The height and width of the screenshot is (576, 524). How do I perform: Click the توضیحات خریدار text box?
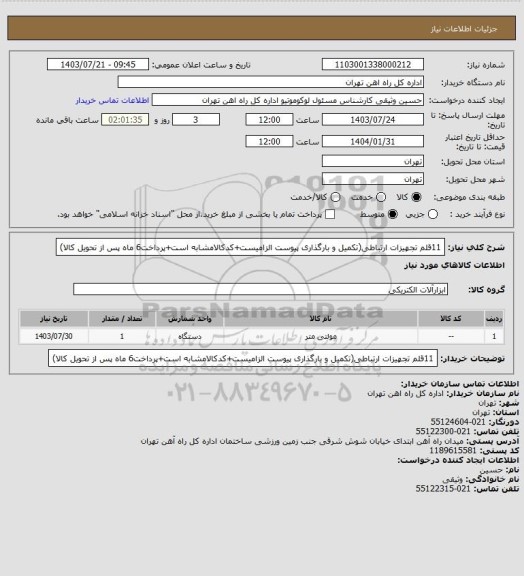243,358
